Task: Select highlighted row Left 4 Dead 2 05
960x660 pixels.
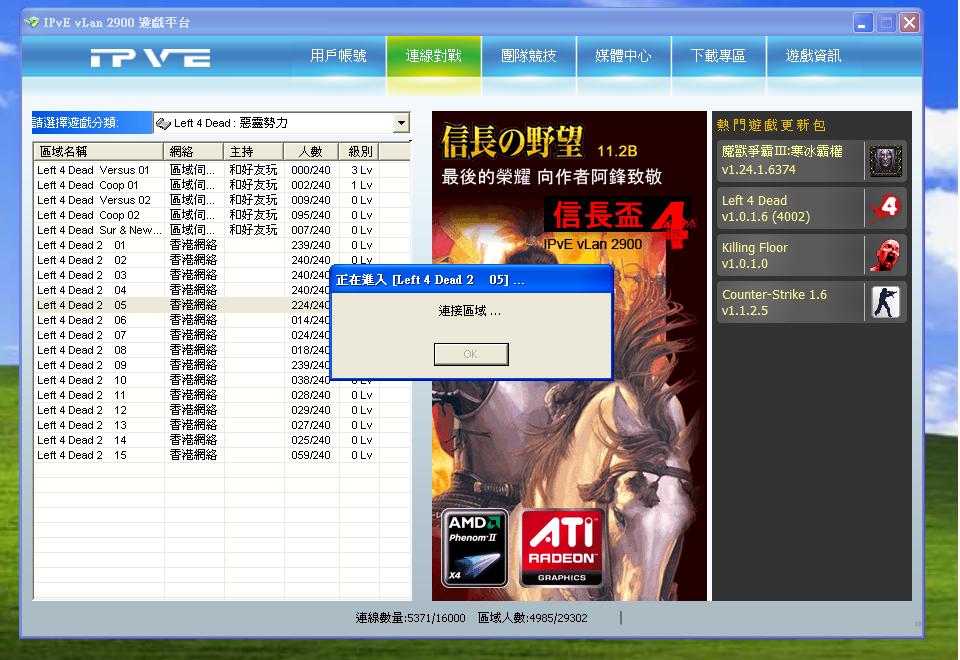Action: coord(184,305)
